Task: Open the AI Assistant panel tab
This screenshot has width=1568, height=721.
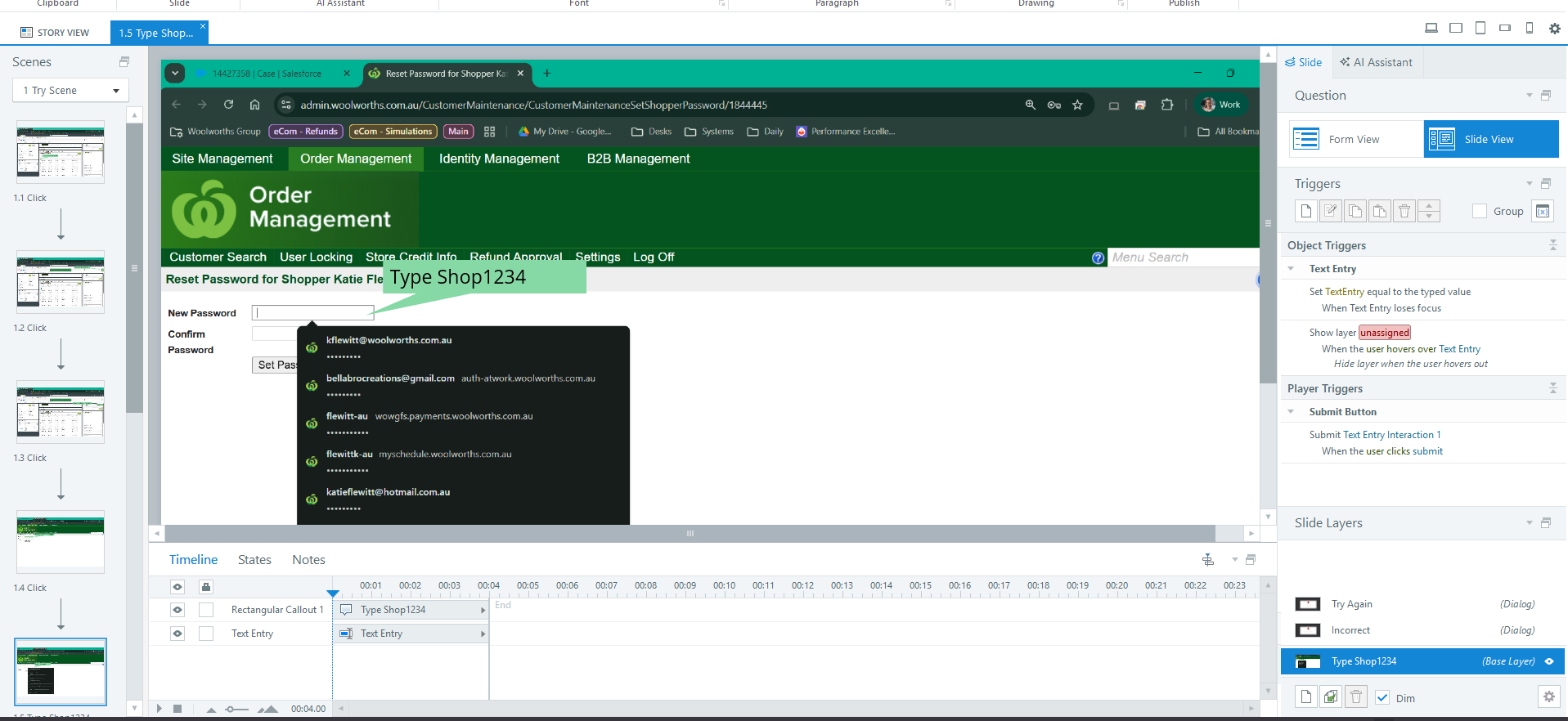Action: click(x=1376, y=62)
